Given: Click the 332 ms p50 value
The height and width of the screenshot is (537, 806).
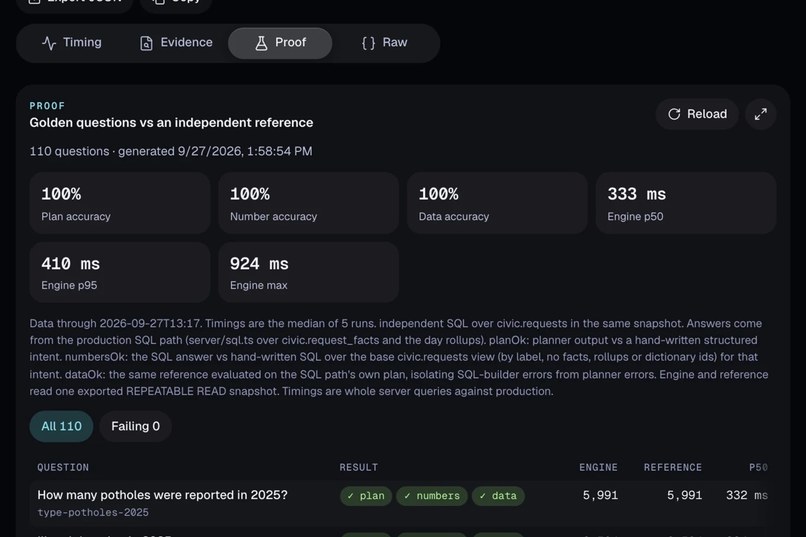Looking at the screenshot, I should pos(746,495).
